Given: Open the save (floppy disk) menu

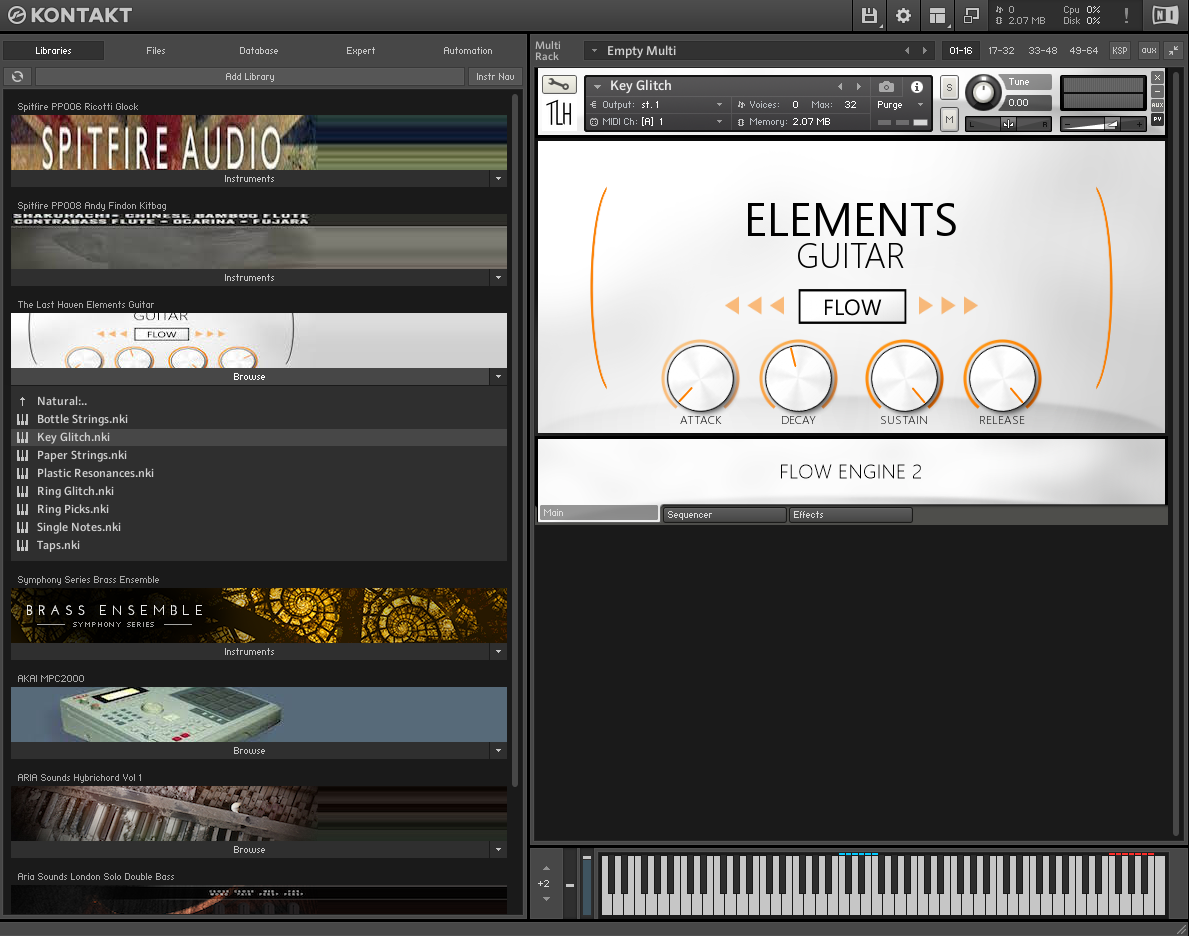Looking at the screenshot, I should pyautogui.click(x=869, y=15).
